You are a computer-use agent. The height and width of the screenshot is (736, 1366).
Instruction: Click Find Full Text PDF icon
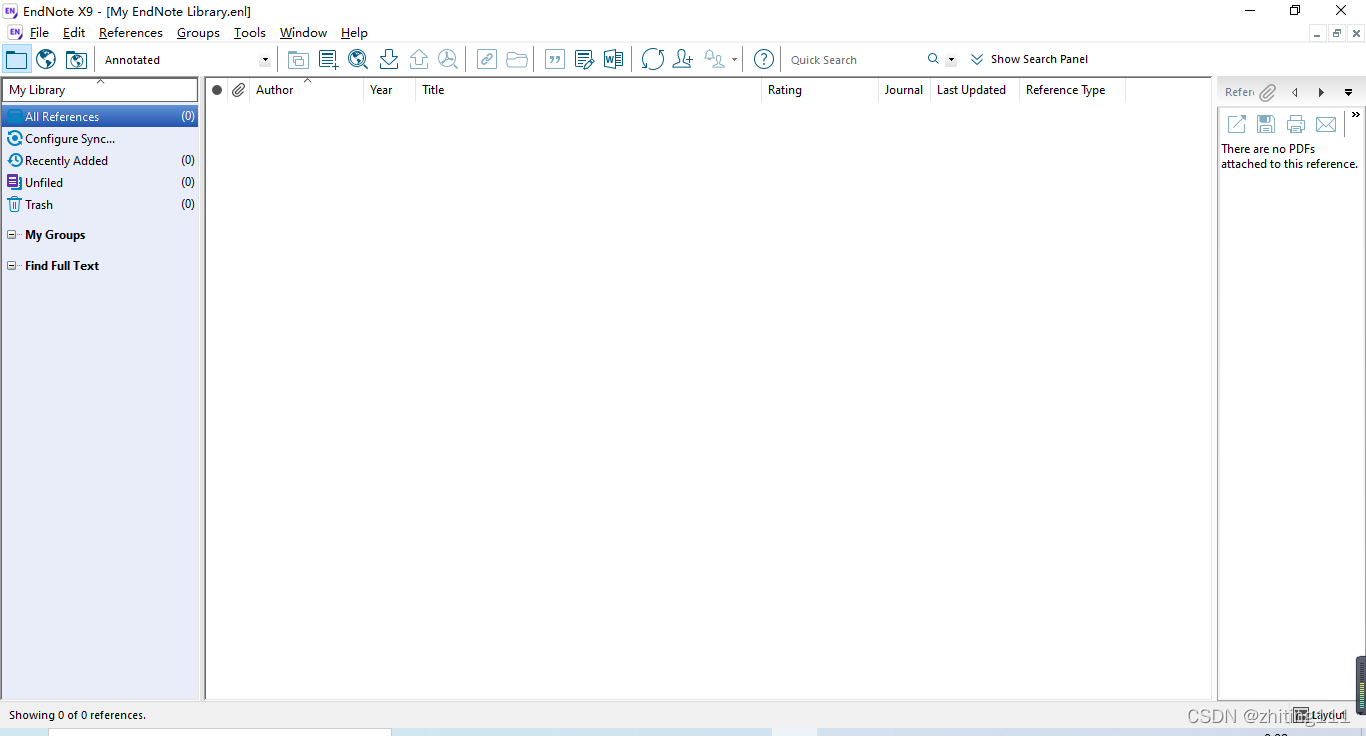[448, 59]
